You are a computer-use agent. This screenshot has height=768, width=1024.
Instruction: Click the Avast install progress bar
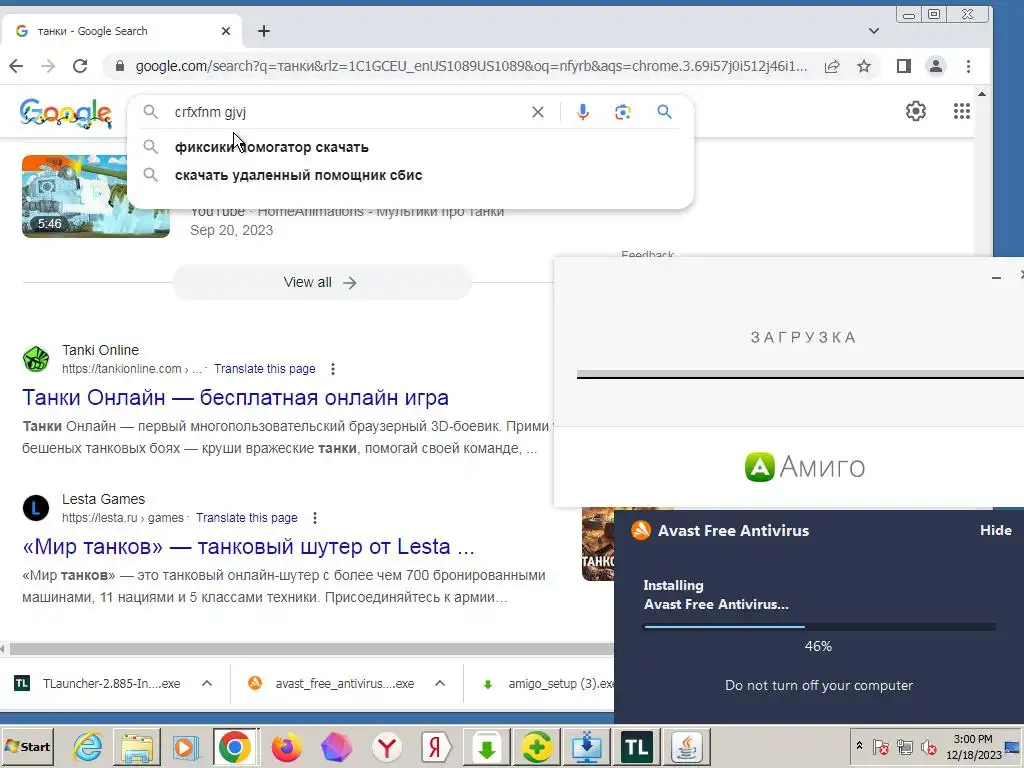point(820,626)
